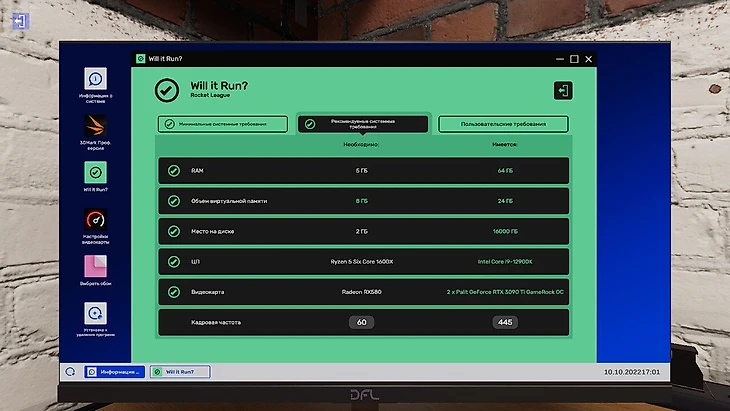730x411 pixels.
Task: Click the checkmark in the virtual memory row
Action: [174, 201]
